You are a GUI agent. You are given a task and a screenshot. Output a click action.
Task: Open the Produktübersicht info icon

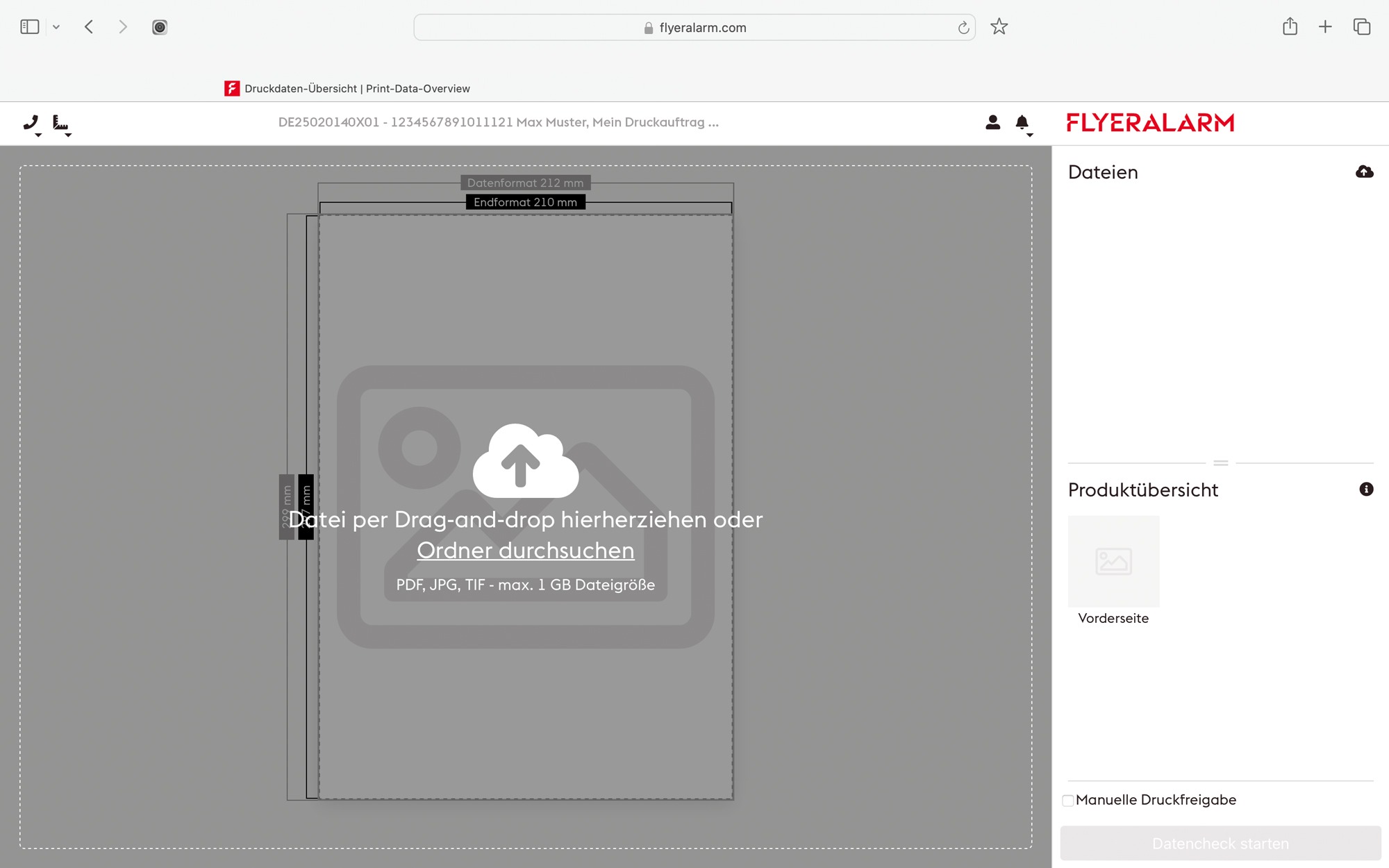coord(1366,489)
